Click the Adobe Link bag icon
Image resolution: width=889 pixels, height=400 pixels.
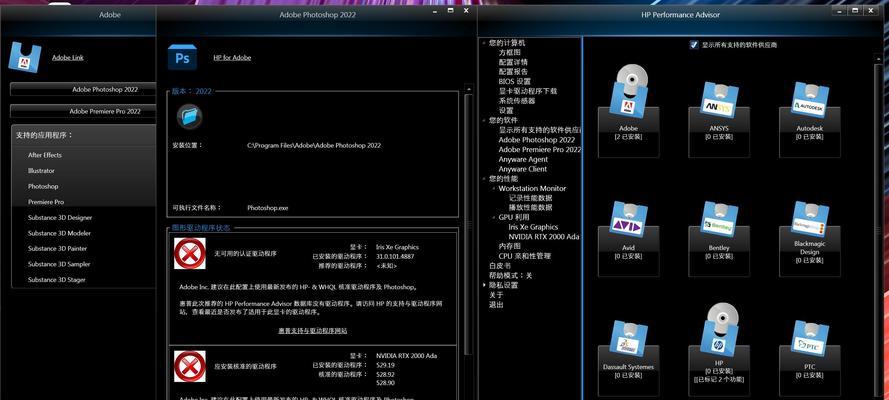tap(24, 57)
